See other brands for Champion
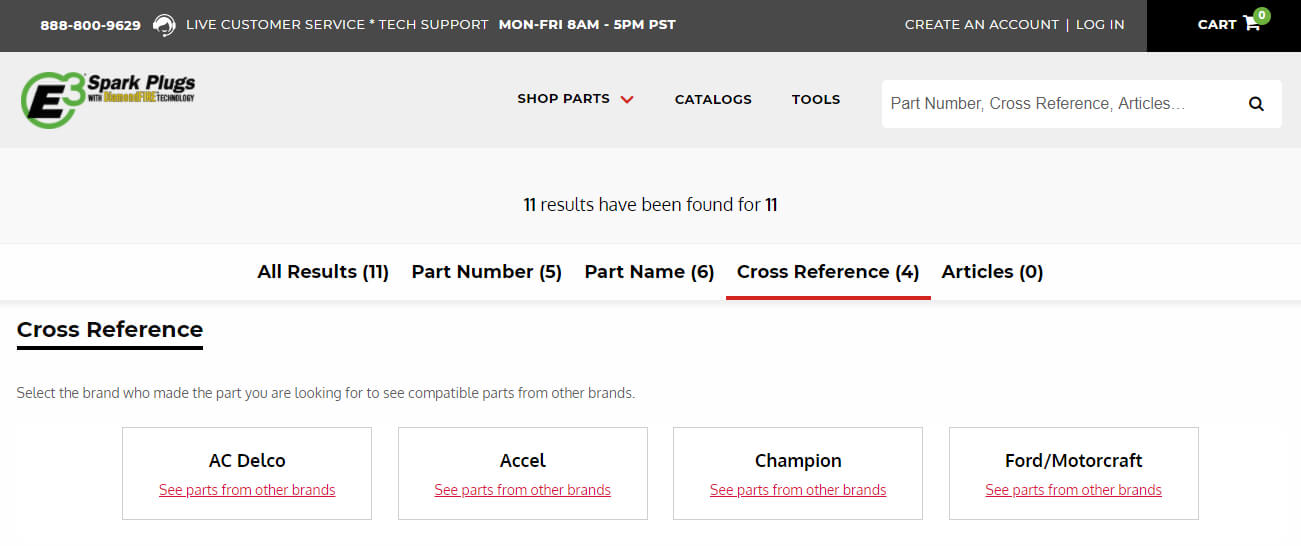Image resolution: width=1301 pixels, height=546 pixels. [x=798, y=490]
